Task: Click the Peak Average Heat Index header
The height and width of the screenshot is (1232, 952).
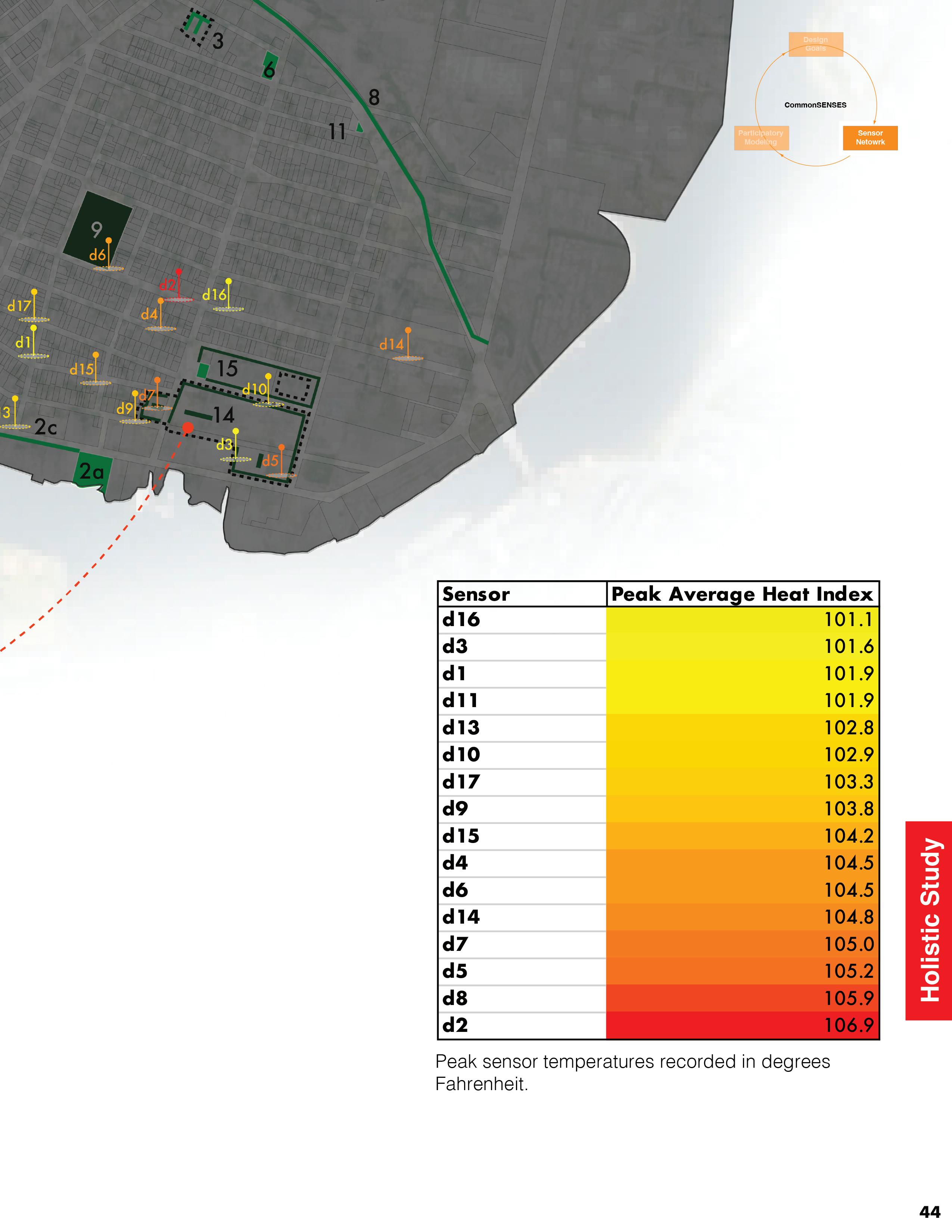Action: click(742, 594)
